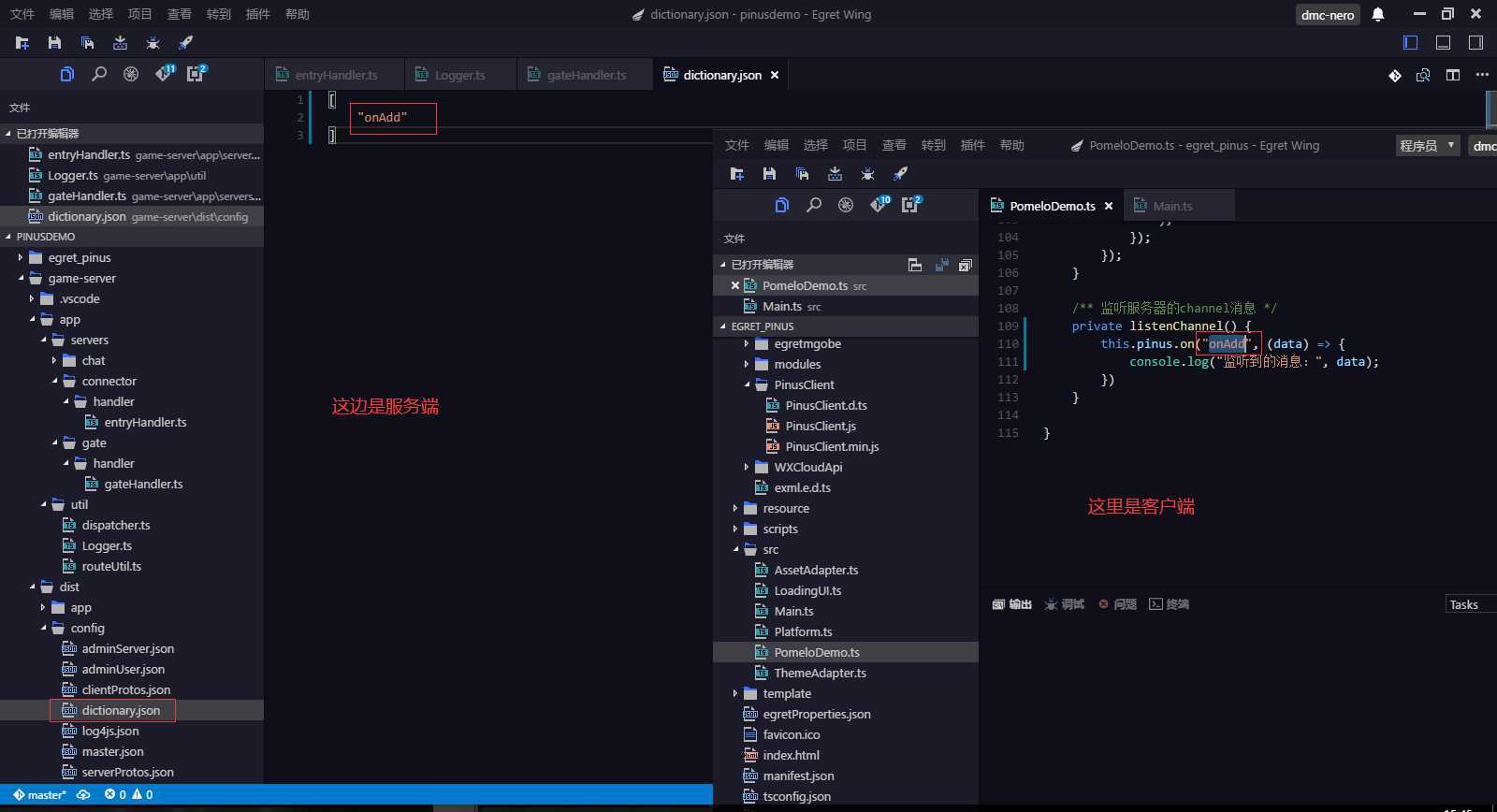
Task: Split the dictionary.json editor view
Action: [x=1452, y=75]
